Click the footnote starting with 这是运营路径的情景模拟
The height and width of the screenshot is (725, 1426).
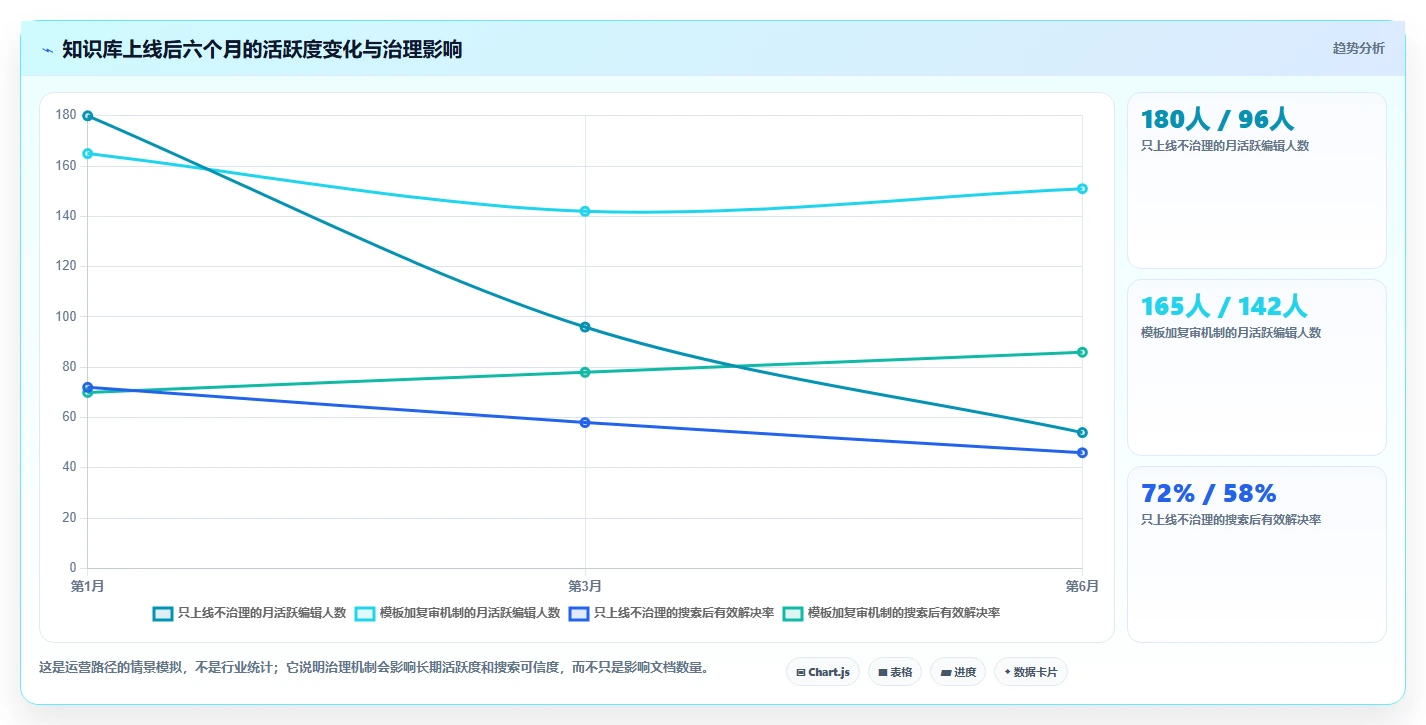(x=376, y=667)
